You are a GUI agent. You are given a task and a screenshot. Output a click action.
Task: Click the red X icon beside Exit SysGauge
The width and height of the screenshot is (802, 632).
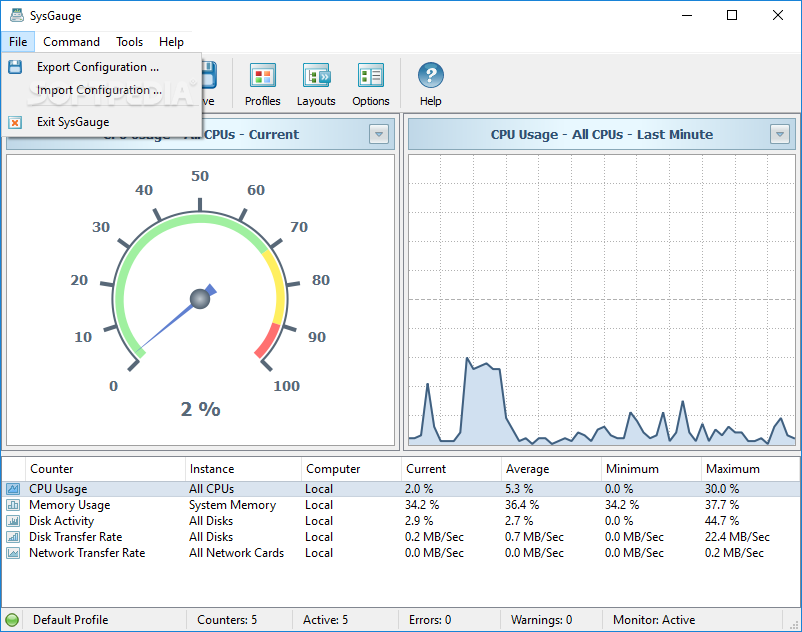pos(15,123)
